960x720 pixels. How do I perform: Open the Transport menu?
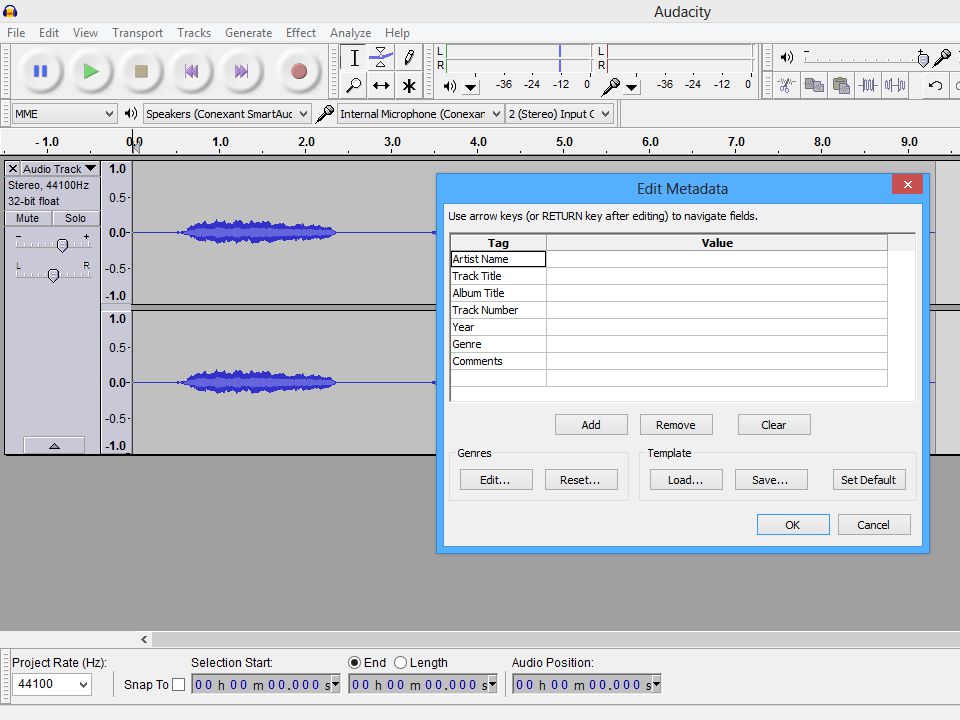137,32
